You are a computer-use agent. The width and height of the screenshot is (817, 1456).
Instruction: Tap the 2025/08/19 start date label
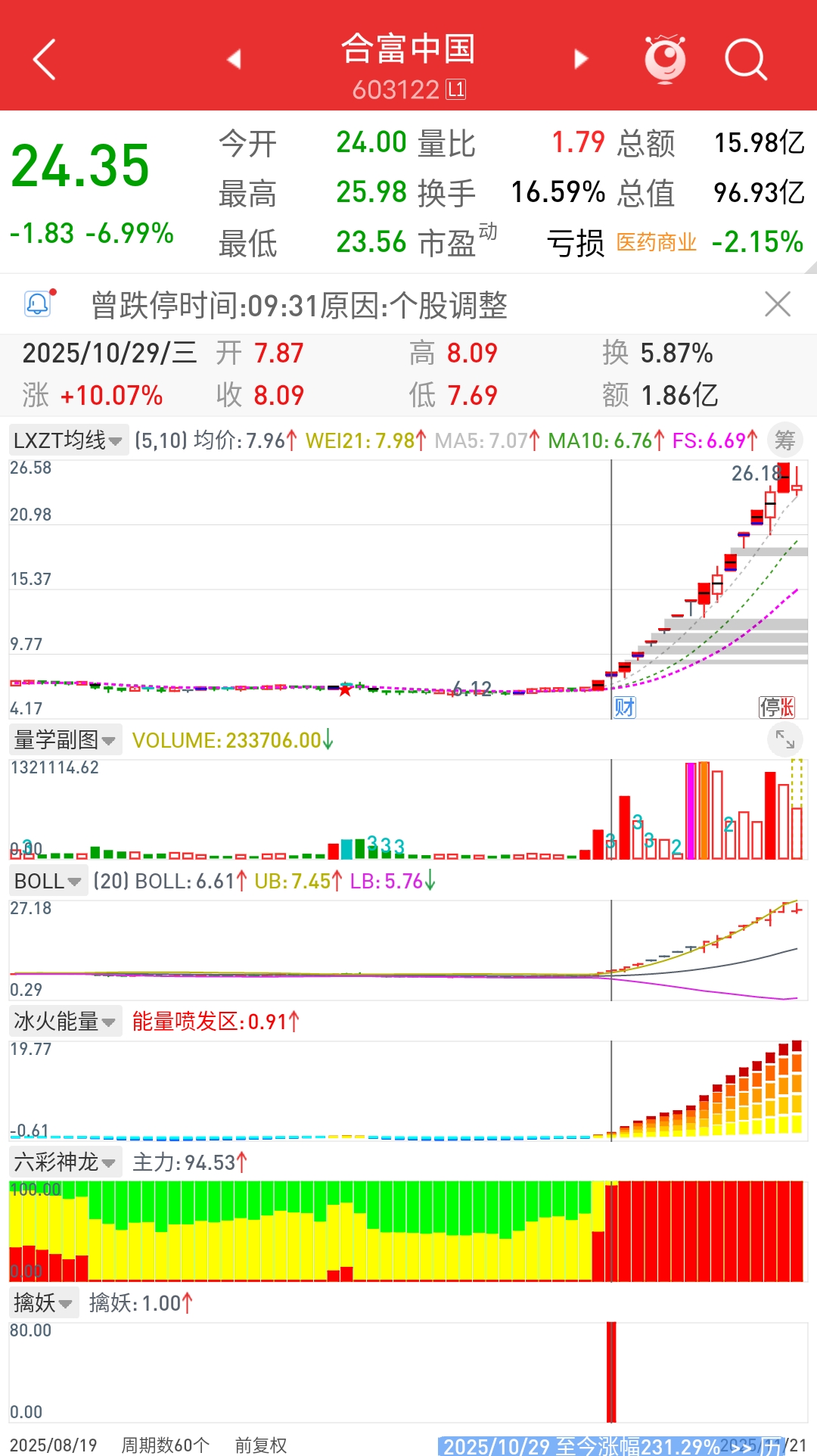pyautogui.click(x=53, y=1445)
